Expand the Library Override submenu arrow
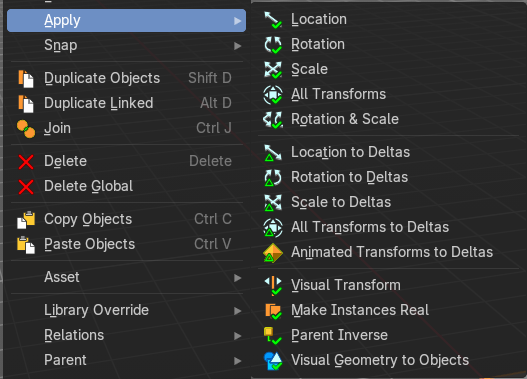527x379 pixels. click(x=238, y=311)
